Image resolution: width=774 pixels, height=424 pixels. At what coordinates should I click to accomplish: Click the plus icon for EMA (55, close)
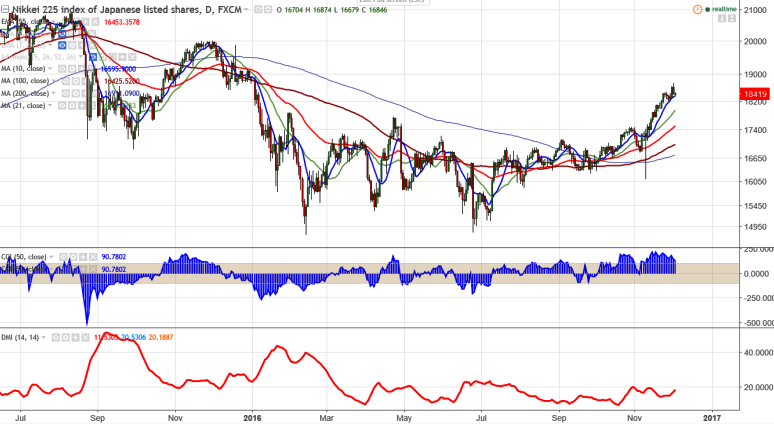coord(85,22)
